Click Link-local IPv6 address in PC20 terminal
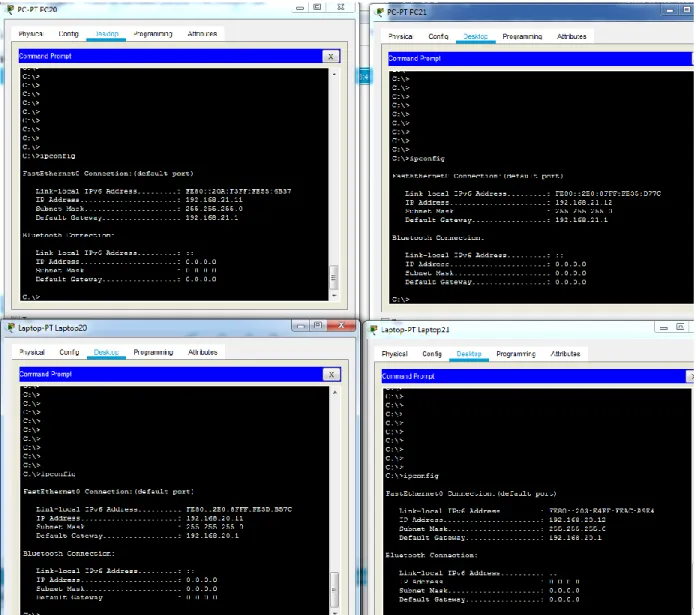 [238, 191]
